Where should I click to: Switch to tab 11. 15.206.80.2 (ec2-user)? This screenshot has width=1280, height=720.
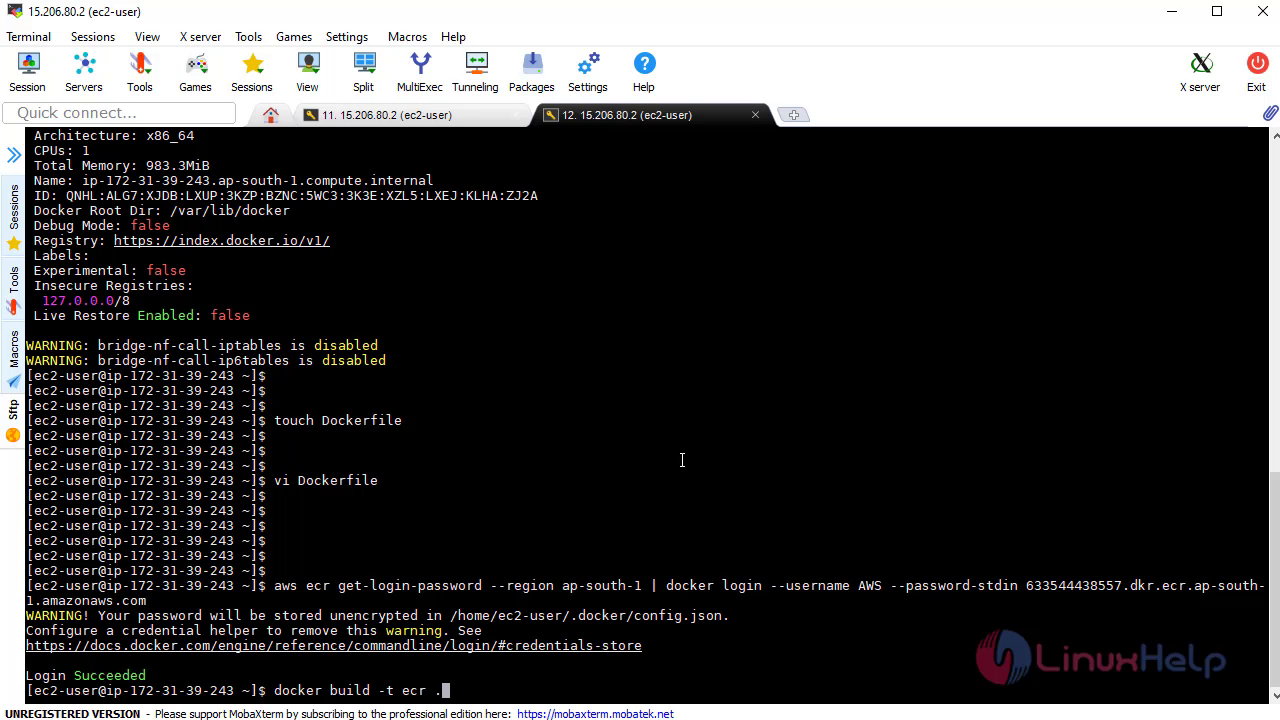(x=386, y=115)
